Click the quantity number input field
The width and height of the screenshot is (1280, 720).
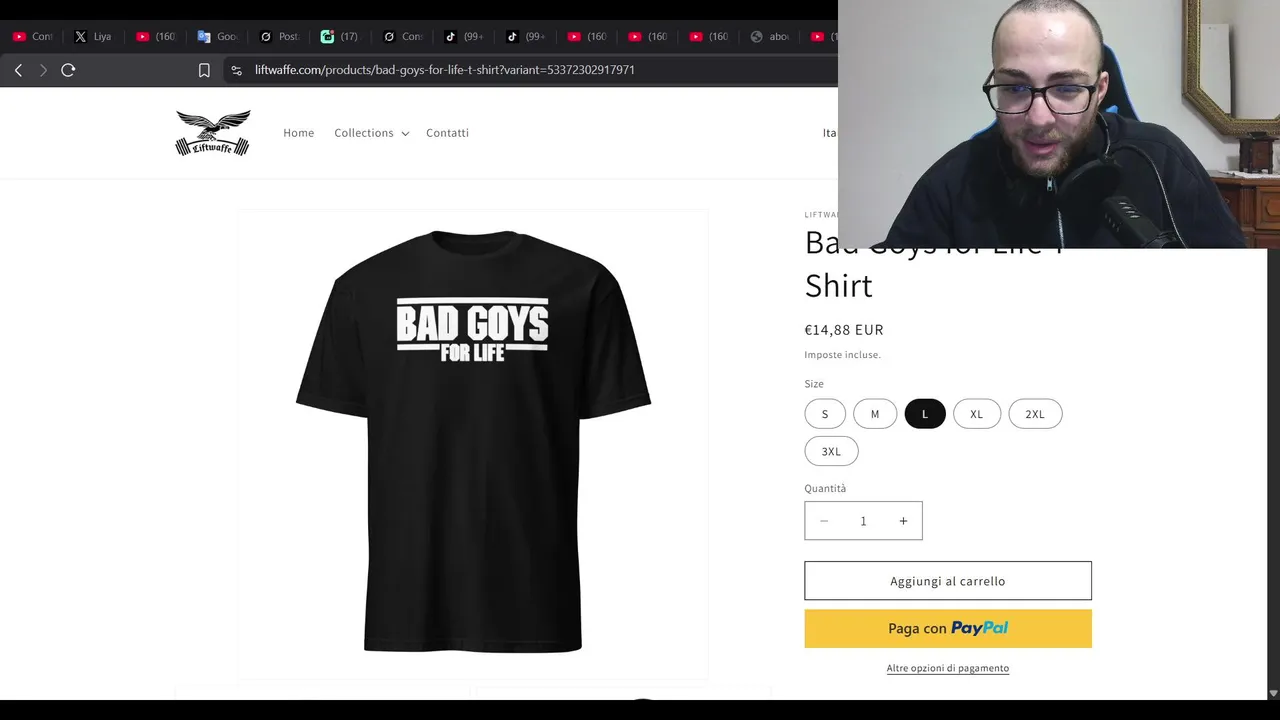pos(863,521)
